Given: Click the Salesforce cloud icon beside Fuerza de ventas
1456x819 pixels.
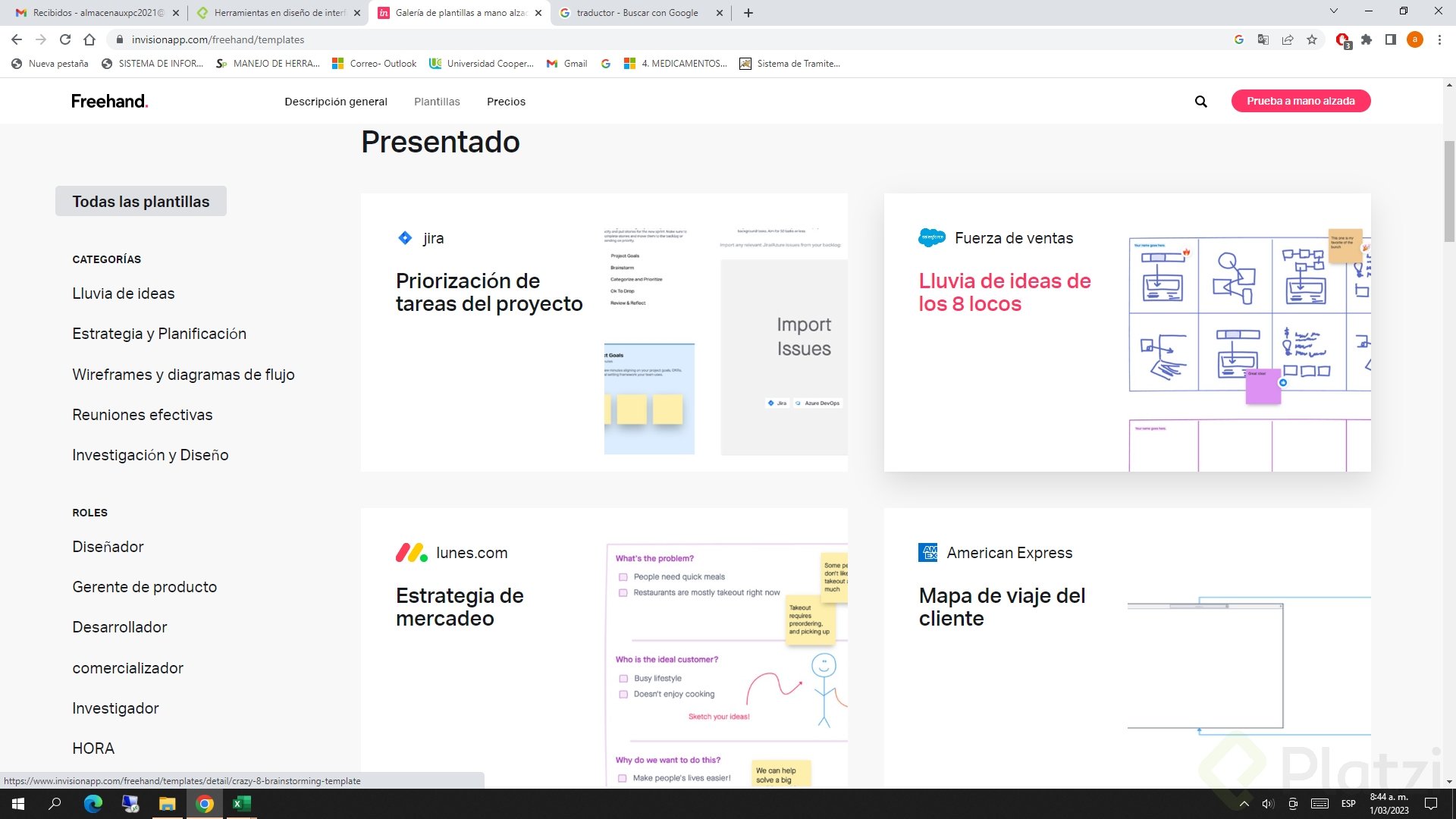Looking at the screenshot, I should pyautogui.click(x=930, y=237).
